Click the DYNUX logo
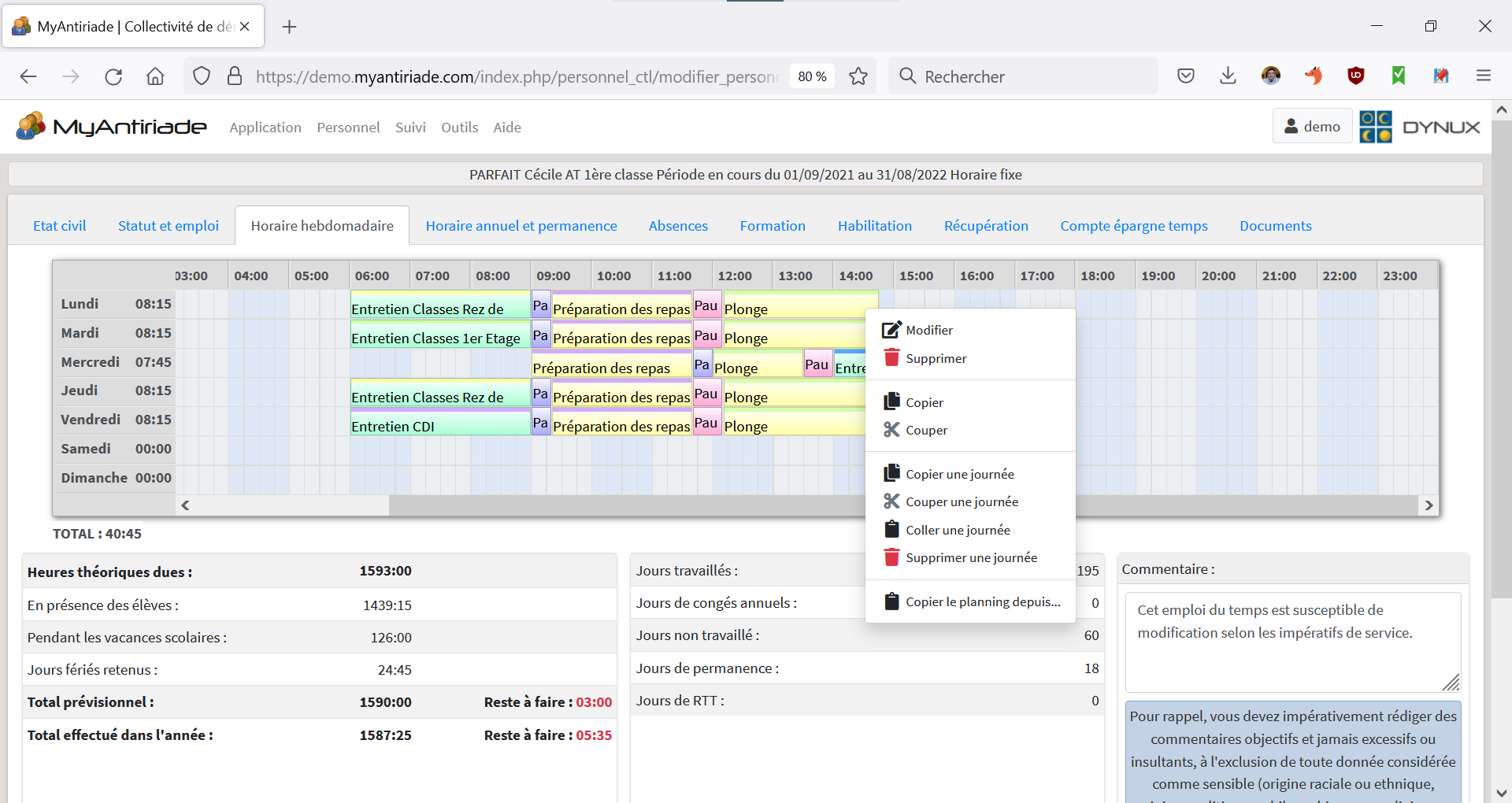This screenshot has height=803, width=1512. click(1420, 127)
